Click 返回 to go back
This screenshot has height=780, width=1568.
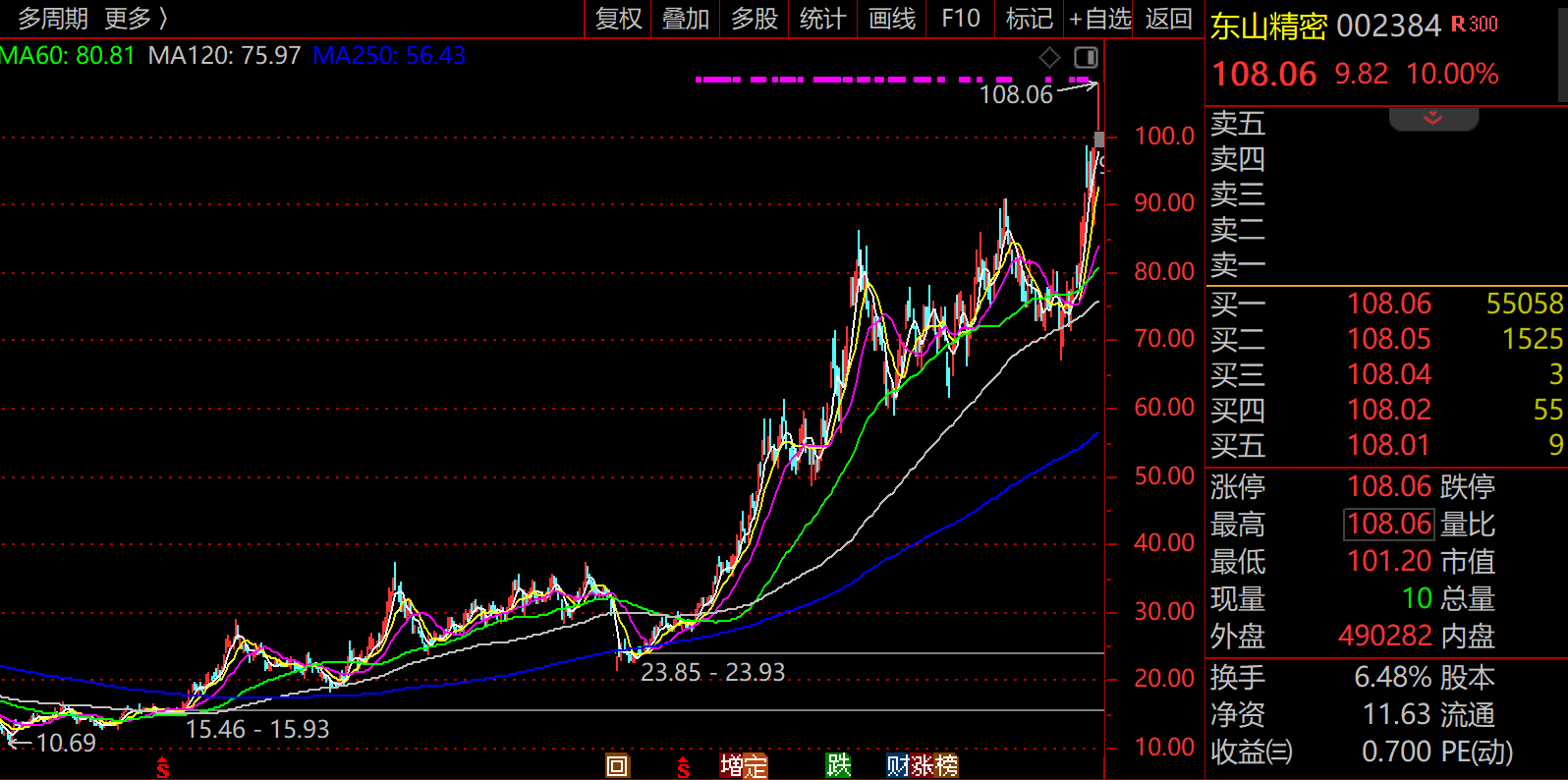1168,19
